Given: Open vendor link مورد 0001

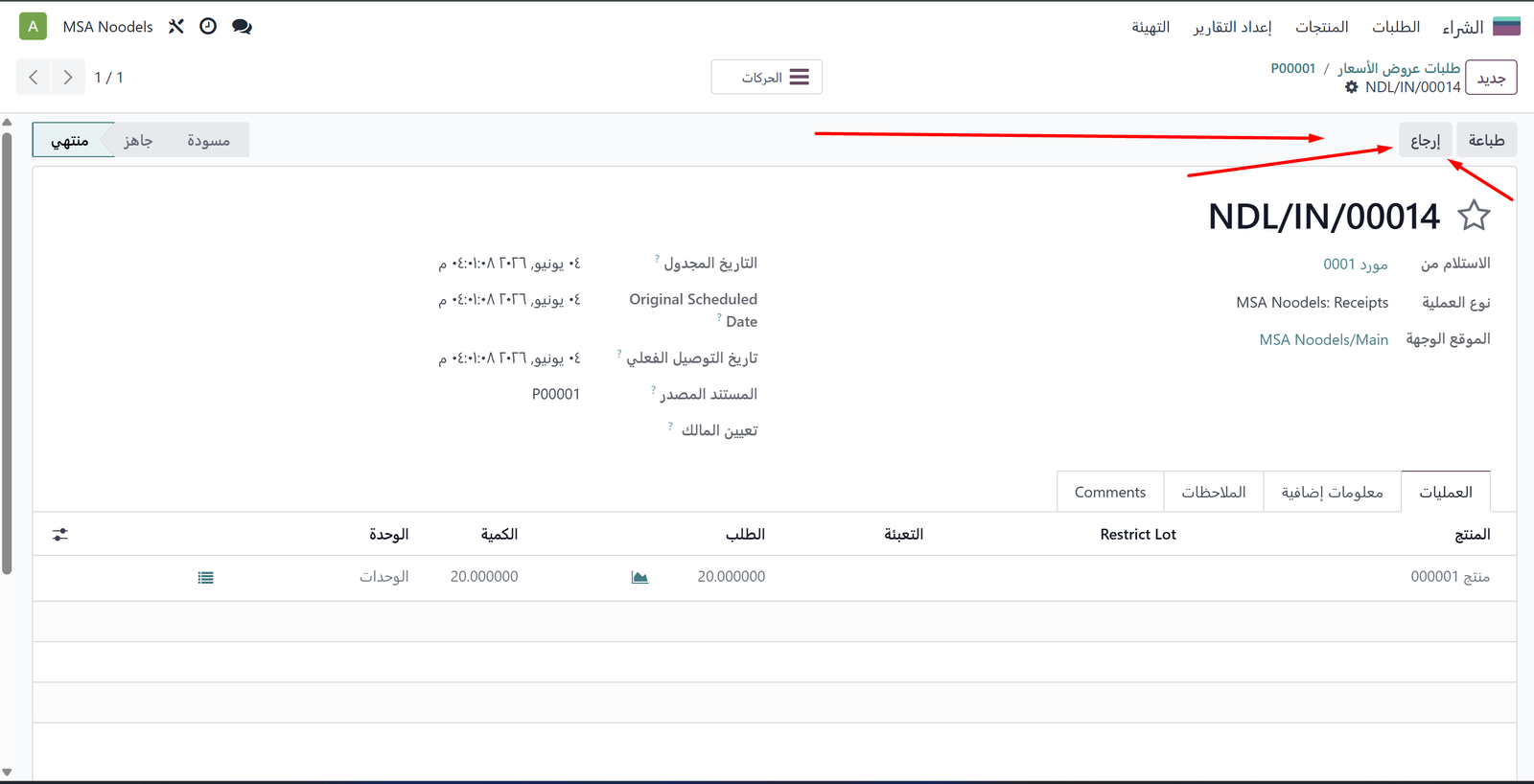Looking at the screenshot, I should [x=1355, y=264].
